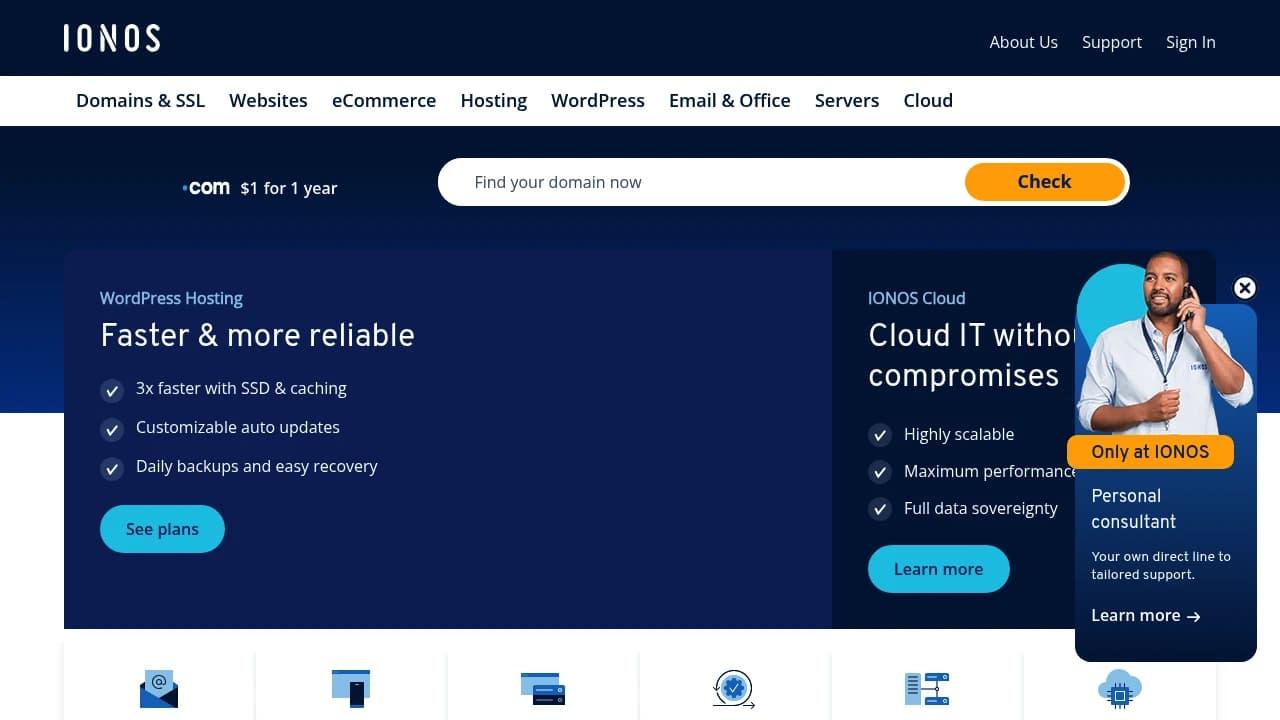Click 'Customizable auto updates' text
The width and height of the screenshot is (1280, 720).
tap(238, 427)
